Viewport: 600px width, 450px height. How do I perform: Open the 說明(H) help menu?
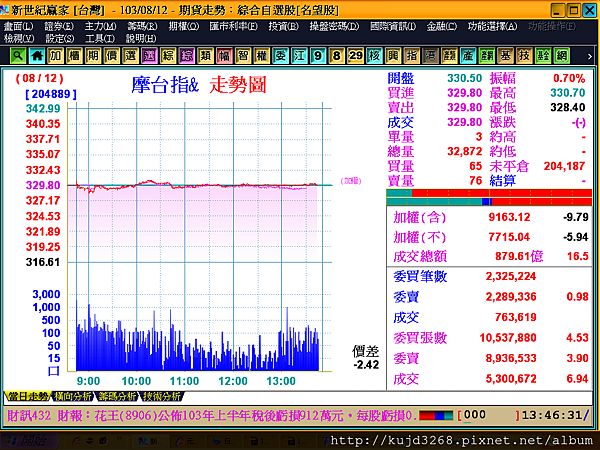pos(141,38)
